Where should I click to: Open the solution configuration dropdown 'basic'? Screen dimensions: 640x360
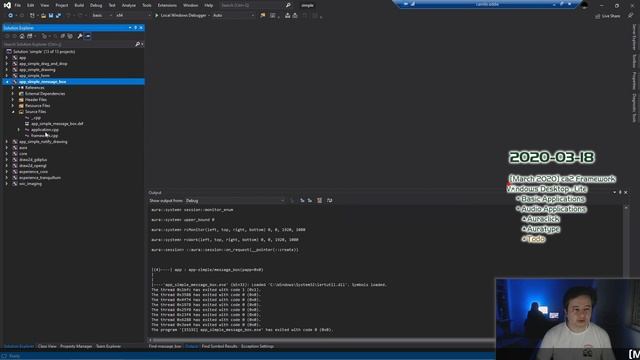102,16
